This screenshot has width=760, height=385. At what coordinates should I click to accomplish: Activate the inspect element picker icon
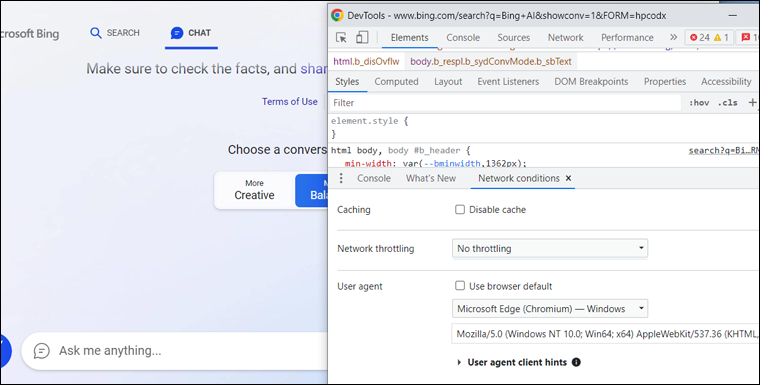click(341, 37)
